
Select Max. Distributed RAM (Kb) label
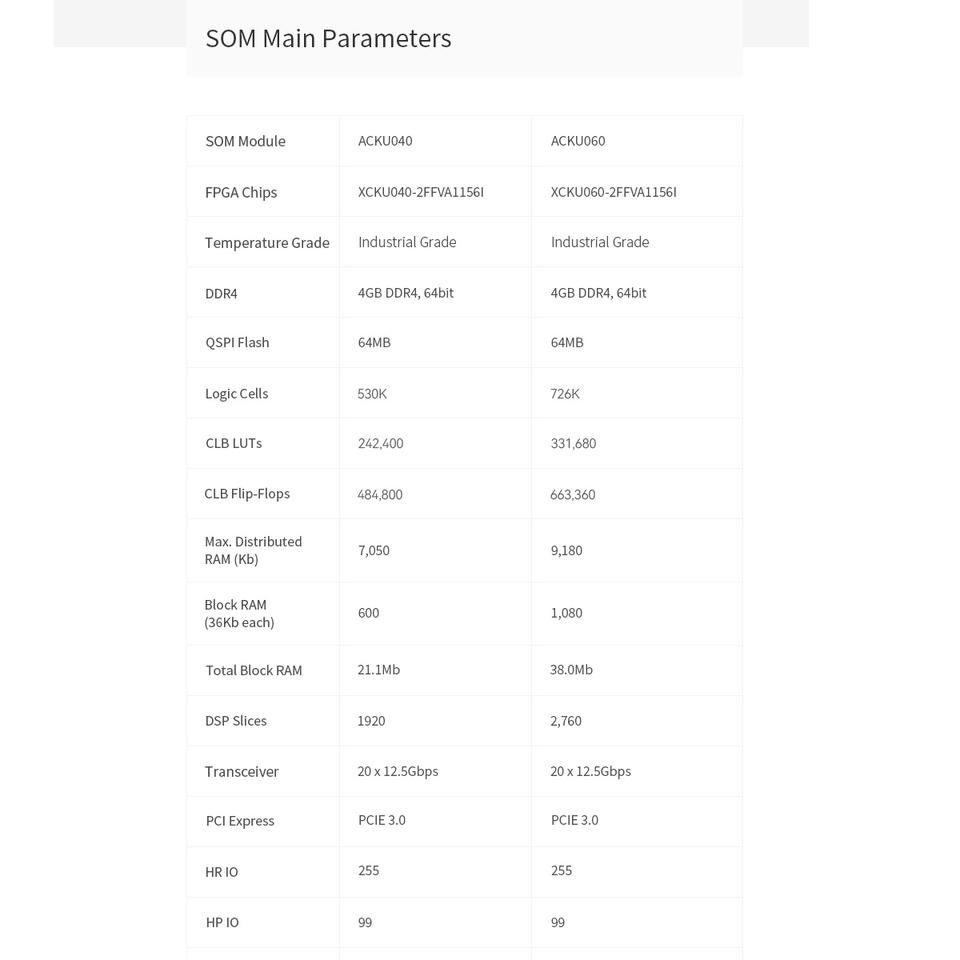pyautogui.click(x=253, y=550)
